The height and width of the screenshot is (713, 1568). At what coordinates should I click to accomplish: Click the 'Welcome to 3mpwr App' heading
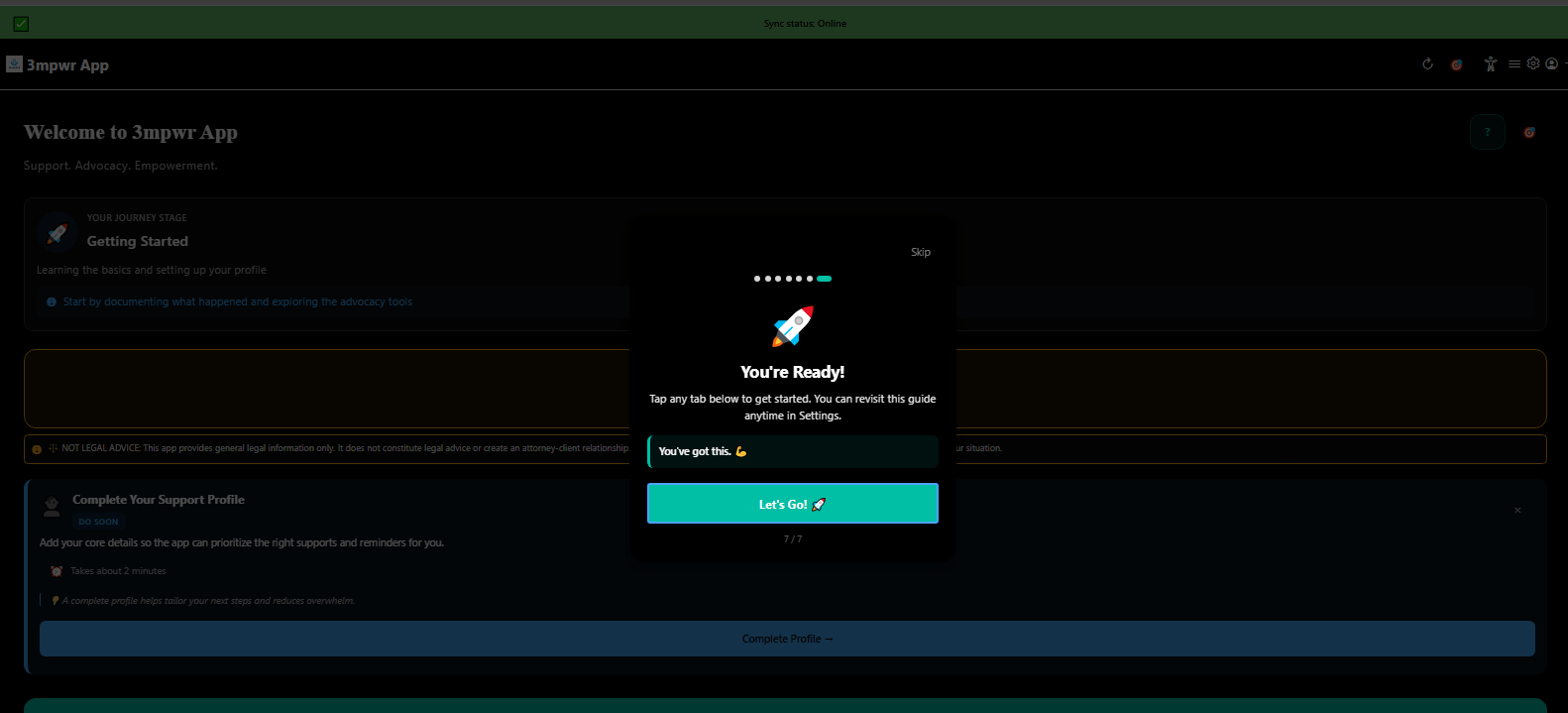[x=131, y=133]
